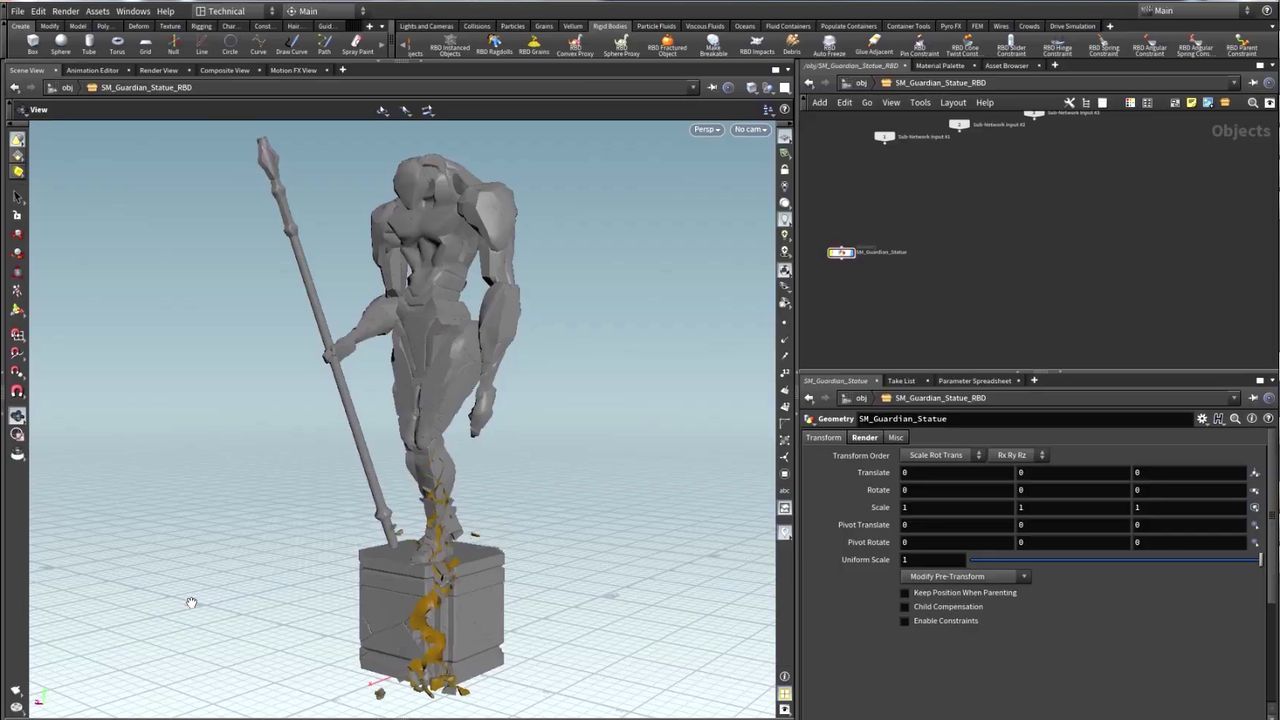Select the Sphere shelf tool
The width and height of the screenshot is (1280, 720).
[x=61, y=44]
